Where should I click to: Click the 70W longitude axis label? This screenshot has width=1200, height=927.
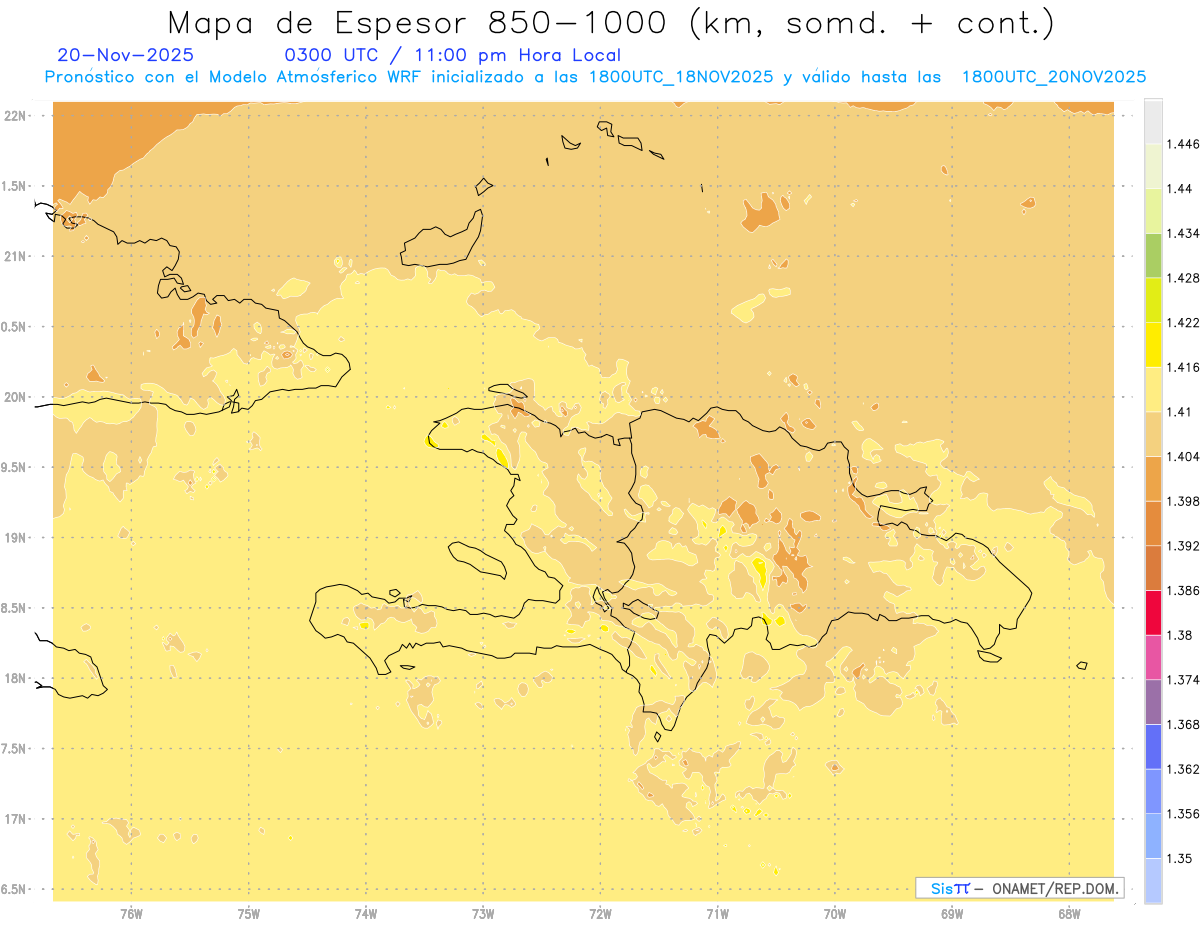tap(835, 913)
